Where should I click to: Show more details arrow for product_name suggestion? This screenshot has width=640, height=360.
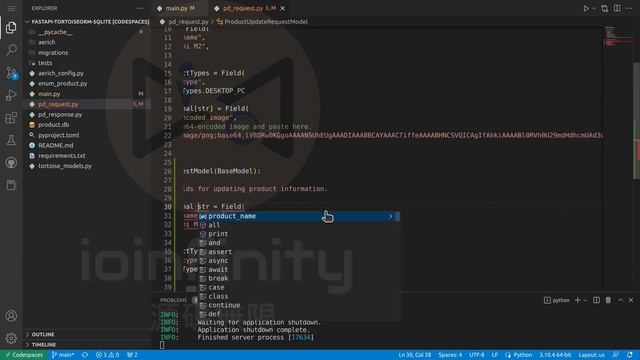391,216
